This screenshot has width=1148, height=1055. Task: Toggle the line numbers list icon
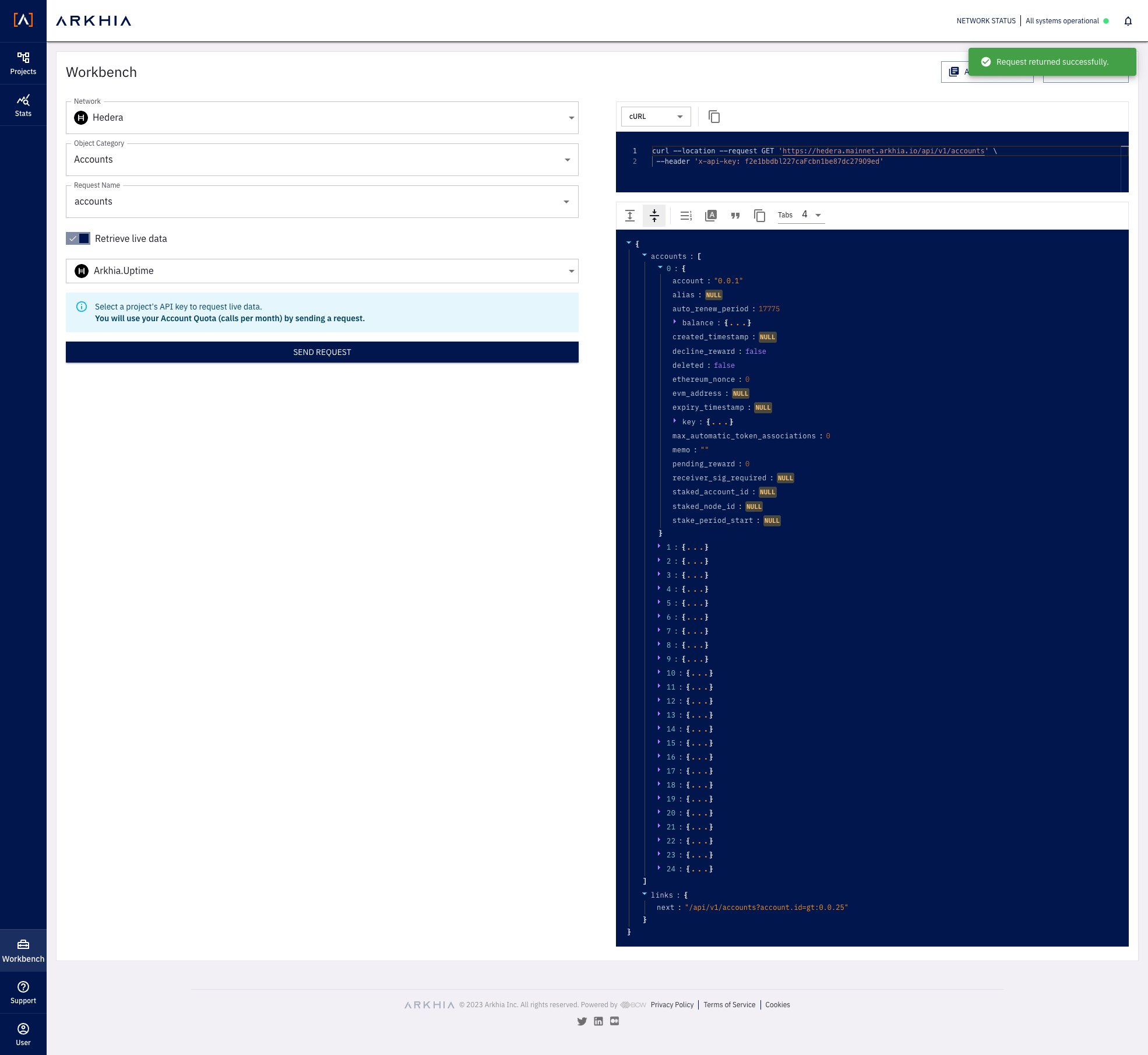[x=686, y=216]
